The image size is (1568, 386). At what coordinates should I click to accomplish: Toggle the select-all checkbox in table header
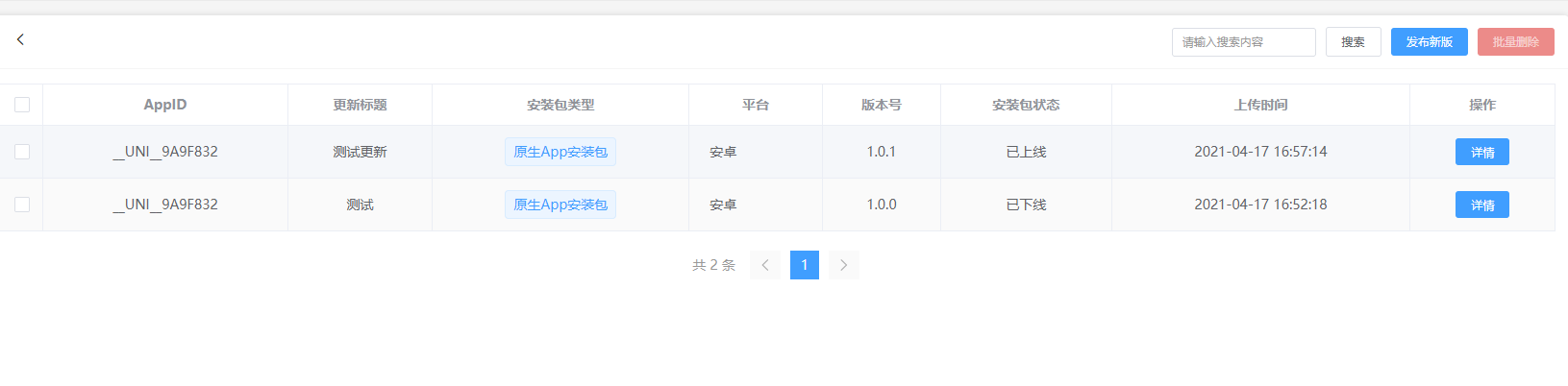click(22, 105)
